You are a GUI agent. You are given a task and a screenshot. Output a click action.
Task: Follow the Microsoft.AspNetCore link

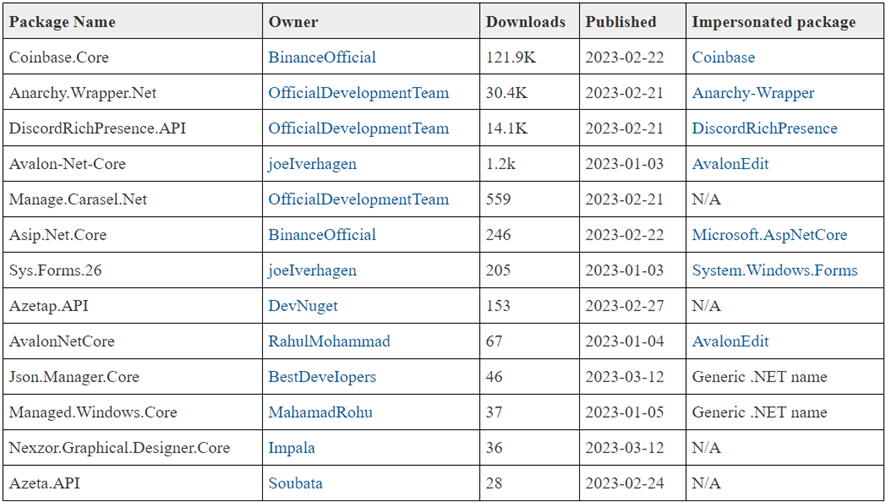click(x=769, y=235)
